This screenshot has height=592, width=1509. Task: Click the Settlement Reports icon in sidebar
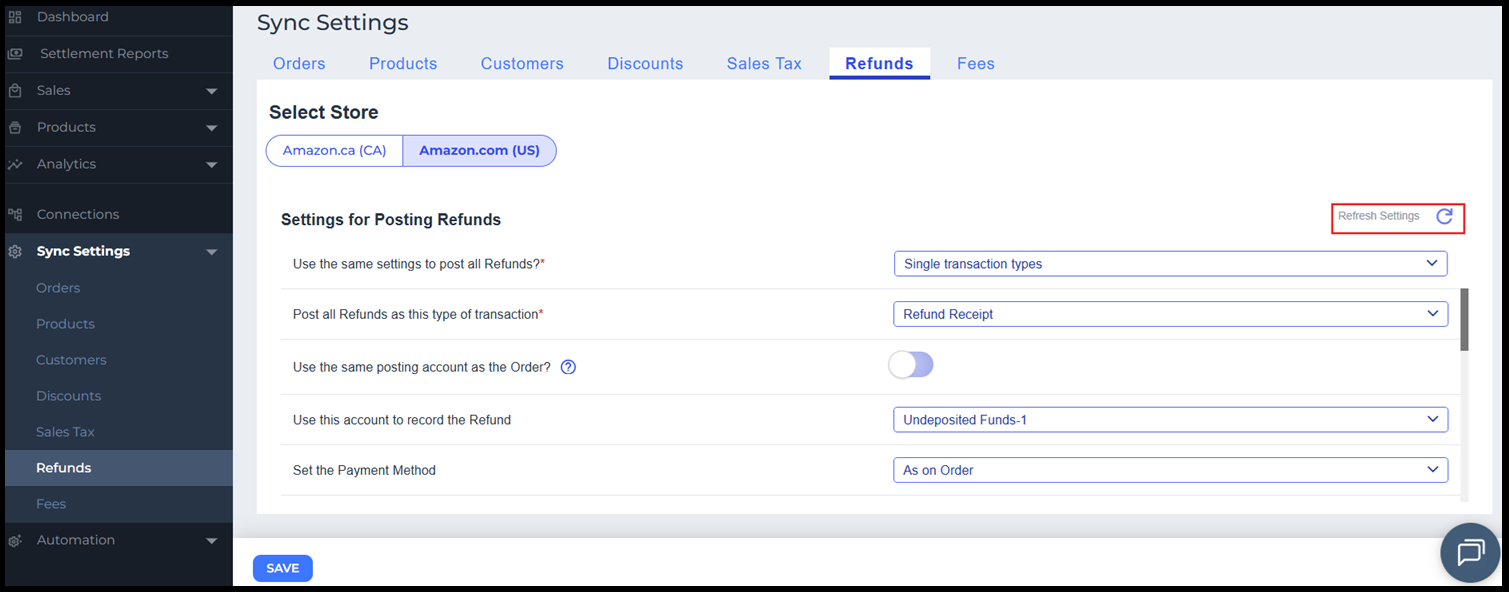(15, 54)
